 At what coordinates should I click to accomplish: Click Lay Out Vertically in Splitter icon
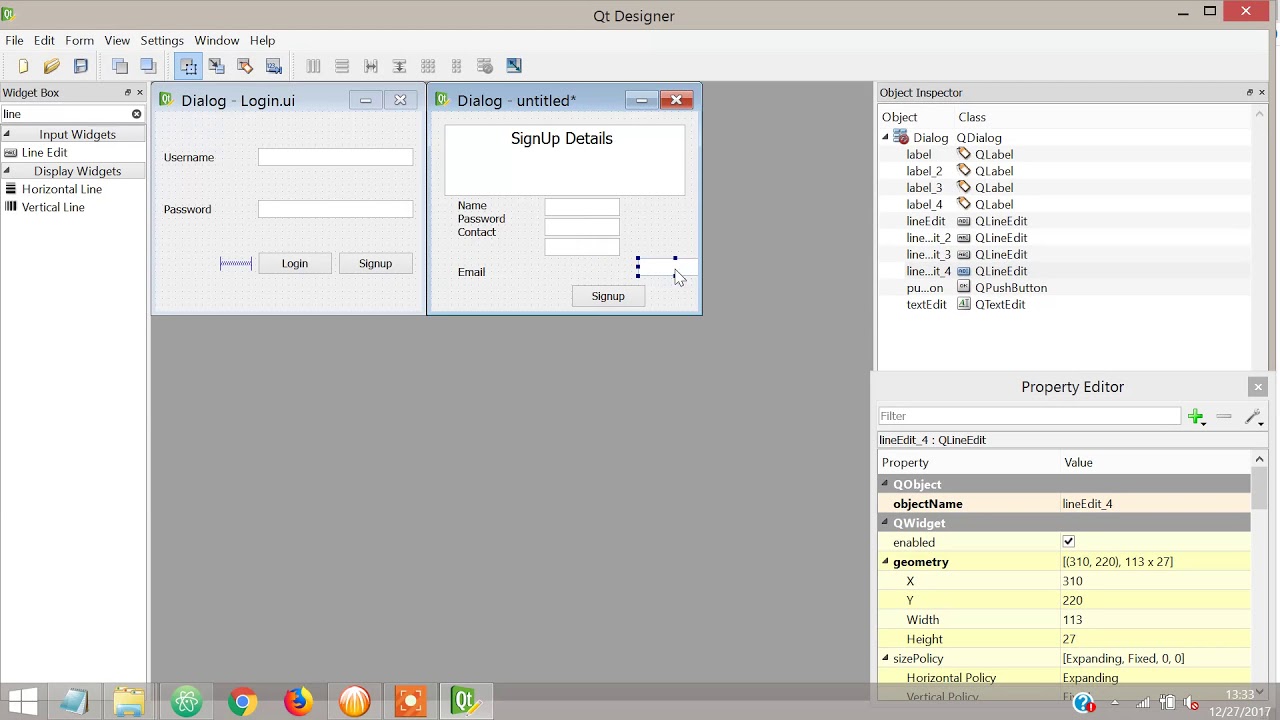click(399, 66)
